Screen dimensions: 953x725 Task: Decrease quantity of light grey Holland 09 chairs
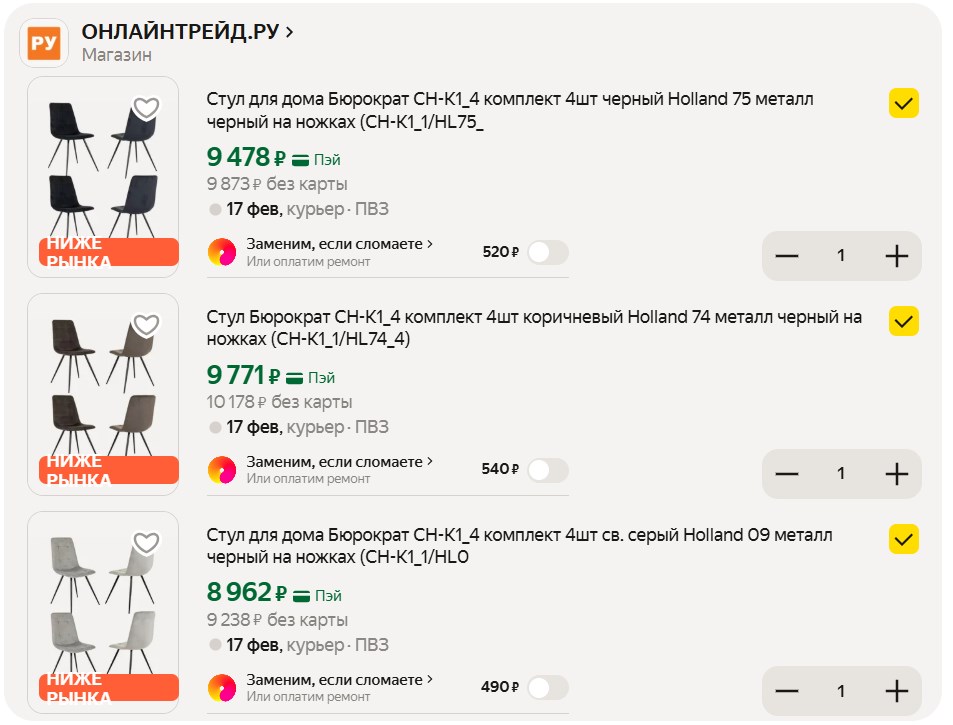coord(787,691)
